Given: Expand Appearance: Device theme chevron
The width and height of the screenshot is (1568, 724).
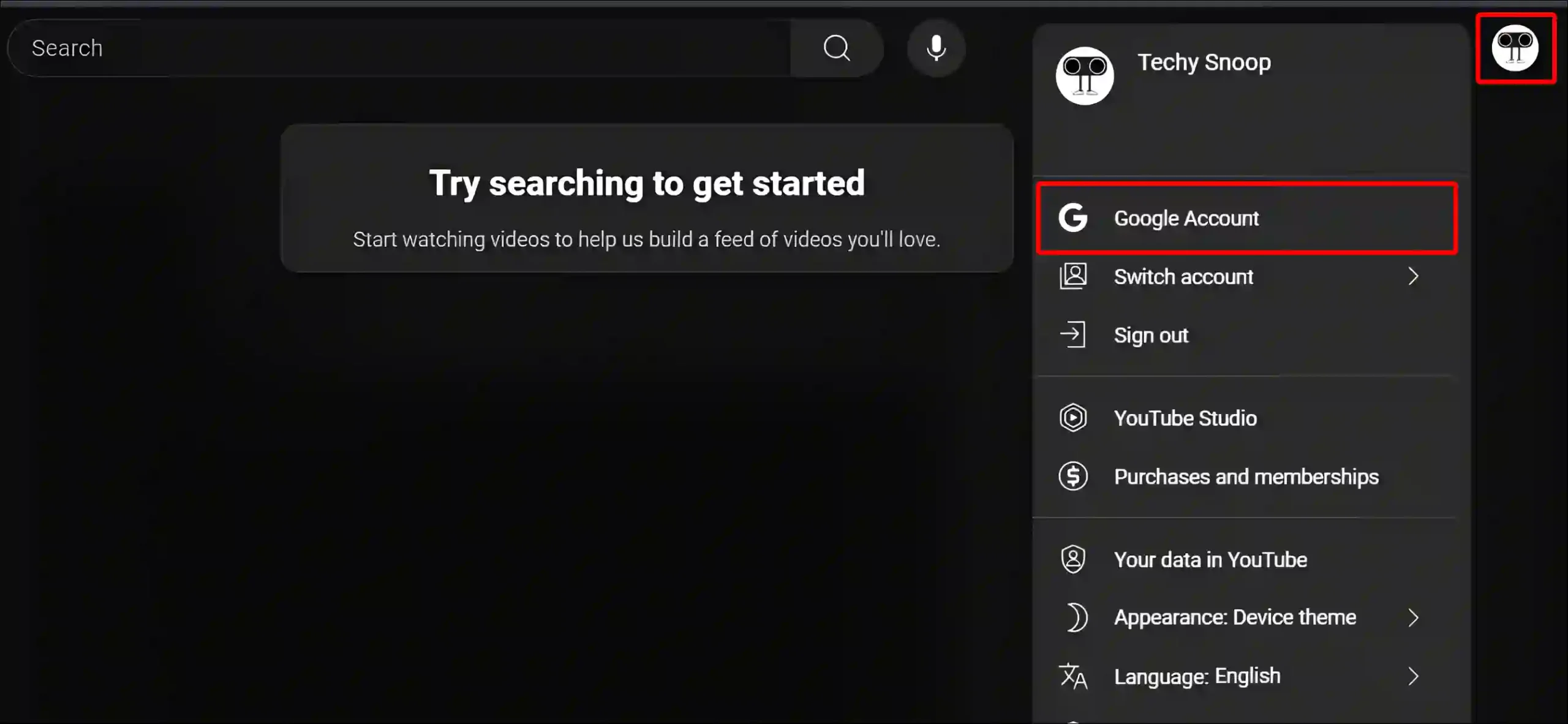Looking at the screenshot, I should point(1414,617).
